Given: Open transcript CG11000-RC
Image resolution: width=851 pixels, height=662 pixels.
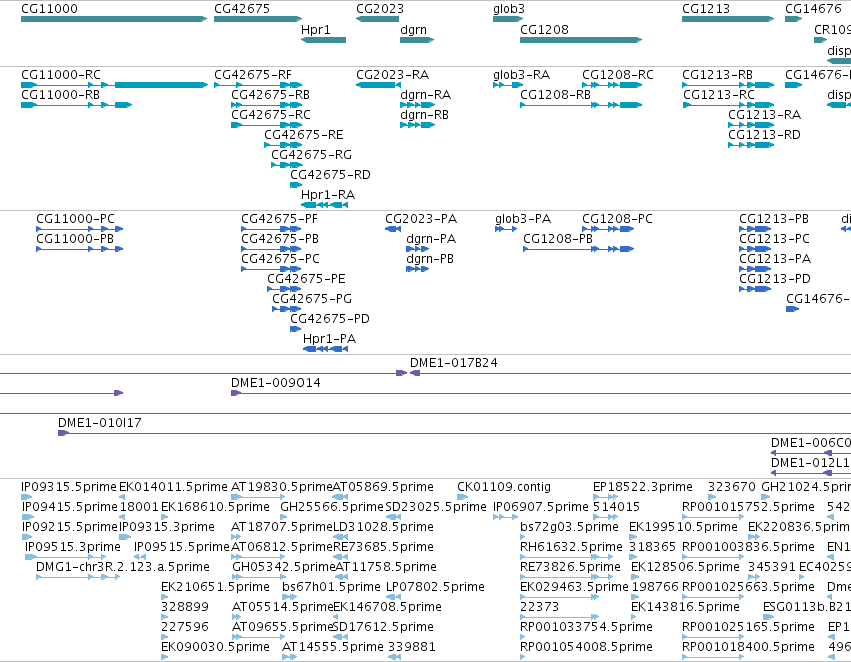Looking at the screenshot, I should click(61, 75).
